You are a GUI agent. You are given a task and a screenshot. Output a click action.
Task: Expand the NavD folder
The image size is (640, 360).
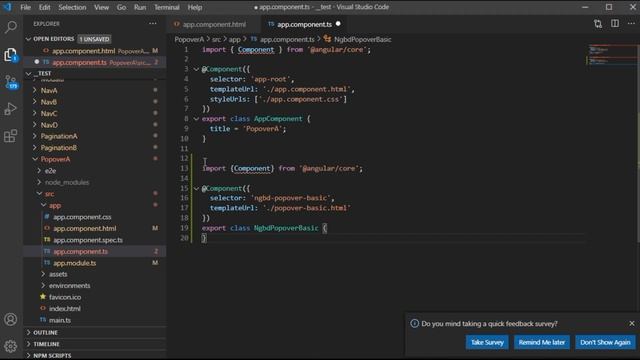pos(35,124)
